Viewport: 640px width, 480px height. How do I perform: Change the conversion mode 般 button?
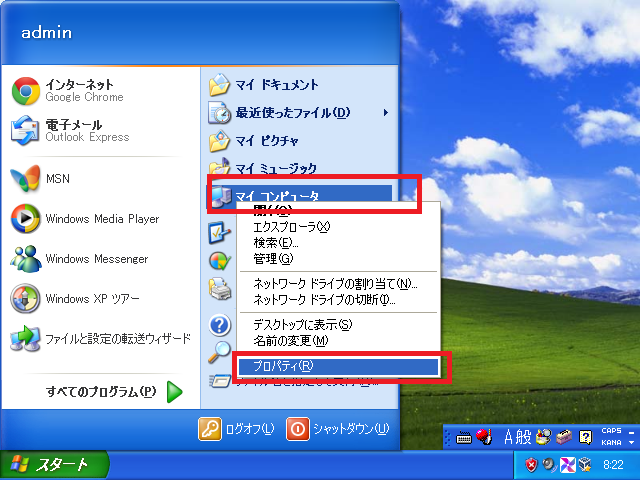click(x=523, y=437)
